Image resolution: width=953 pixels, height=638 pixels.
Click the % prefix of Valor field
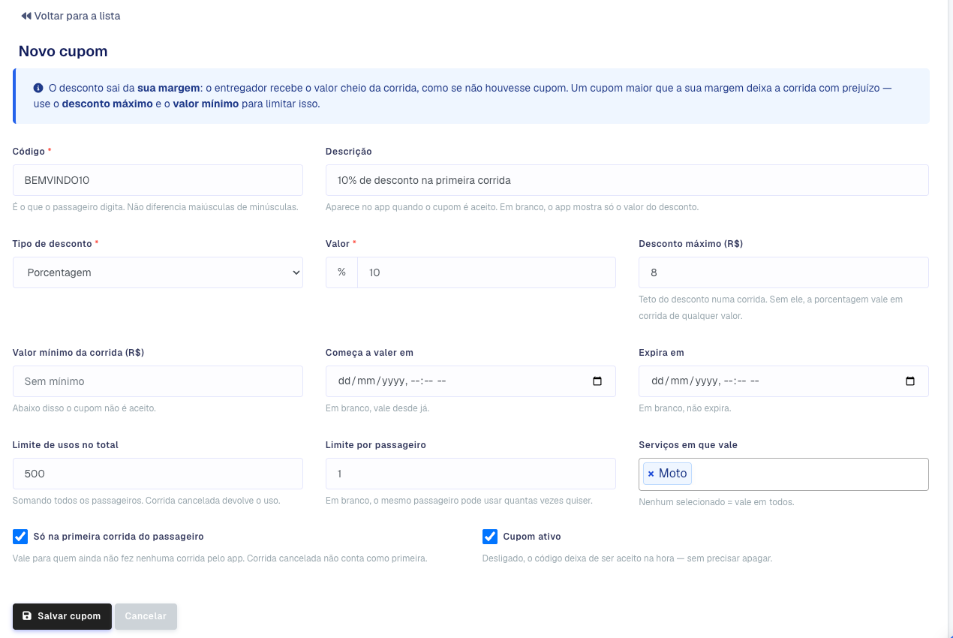(342, 272)
